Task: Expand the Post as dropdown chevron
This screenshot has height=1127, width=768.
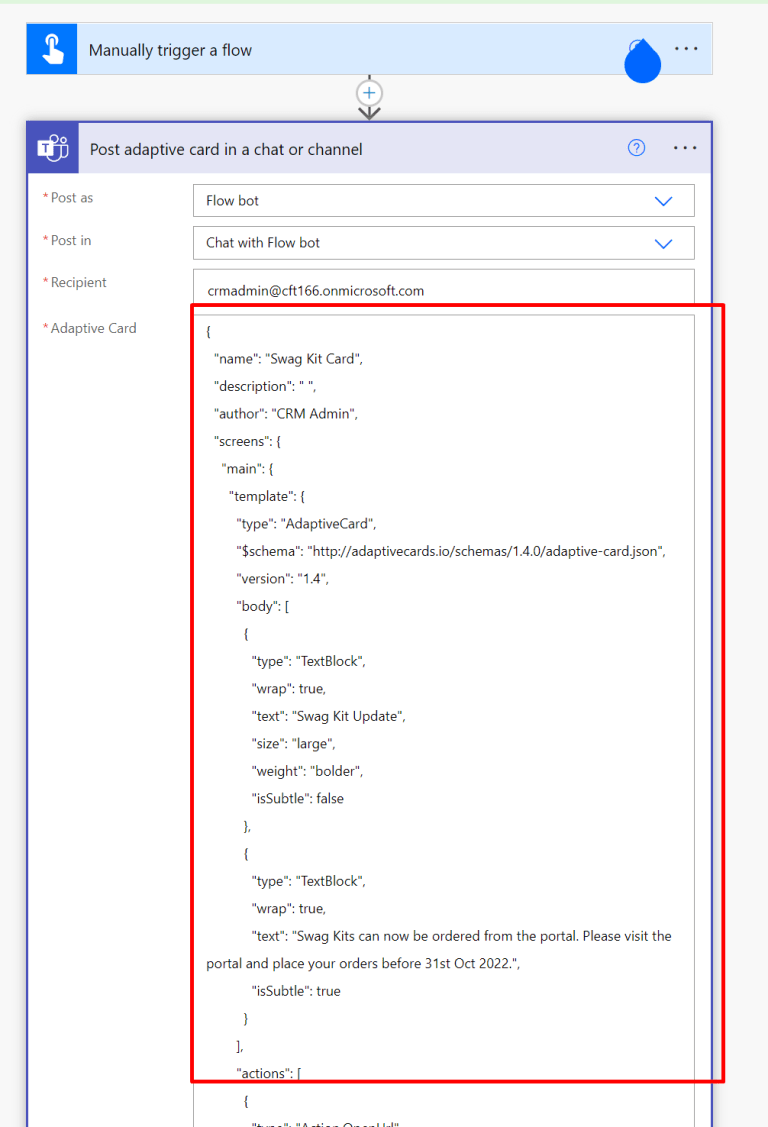Action: 663,201
